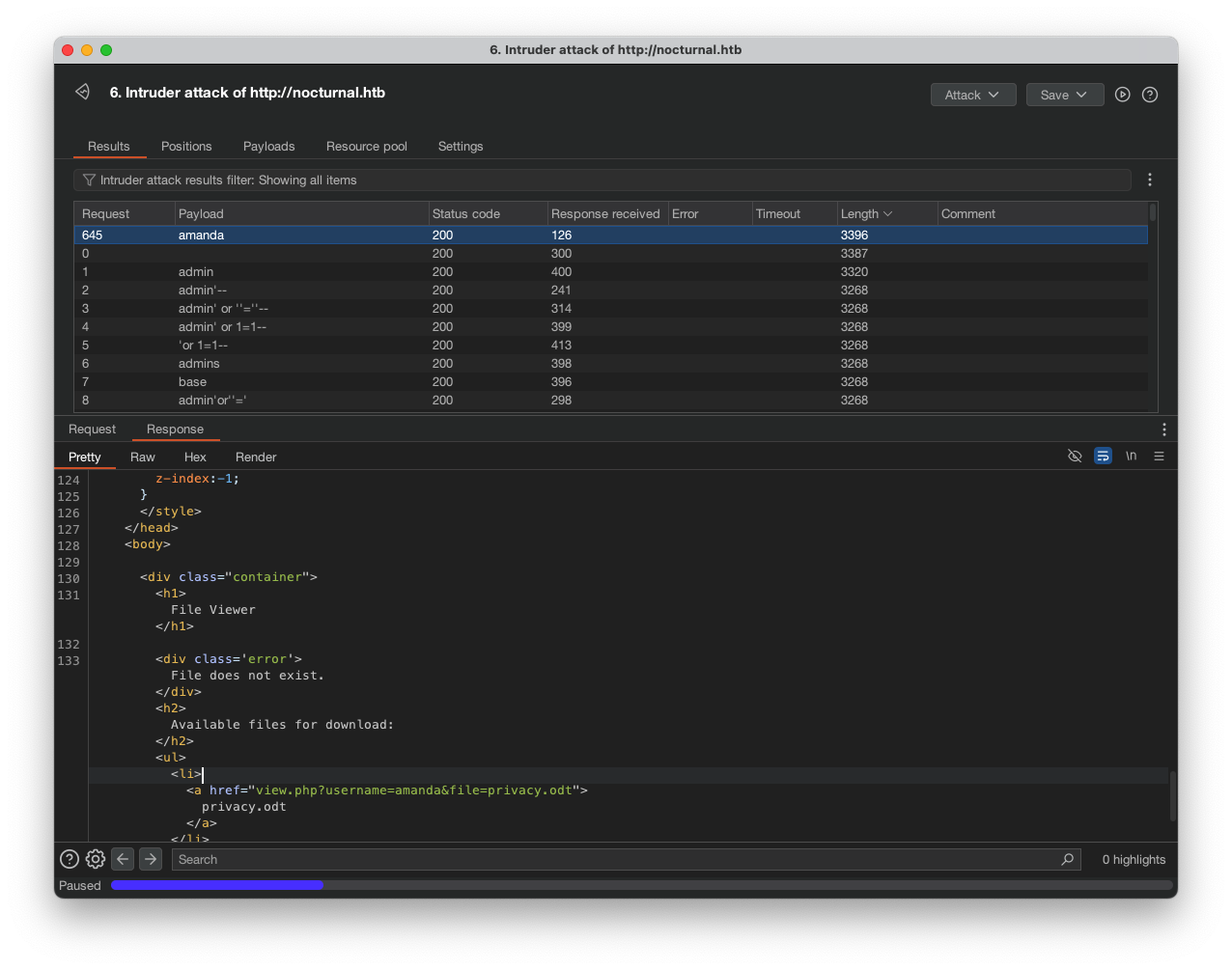The height and width of the screenshot is (970, 1232).
Task: Select the row with payload admin'--
Action: pyautogui.click(x=611, y=291)
